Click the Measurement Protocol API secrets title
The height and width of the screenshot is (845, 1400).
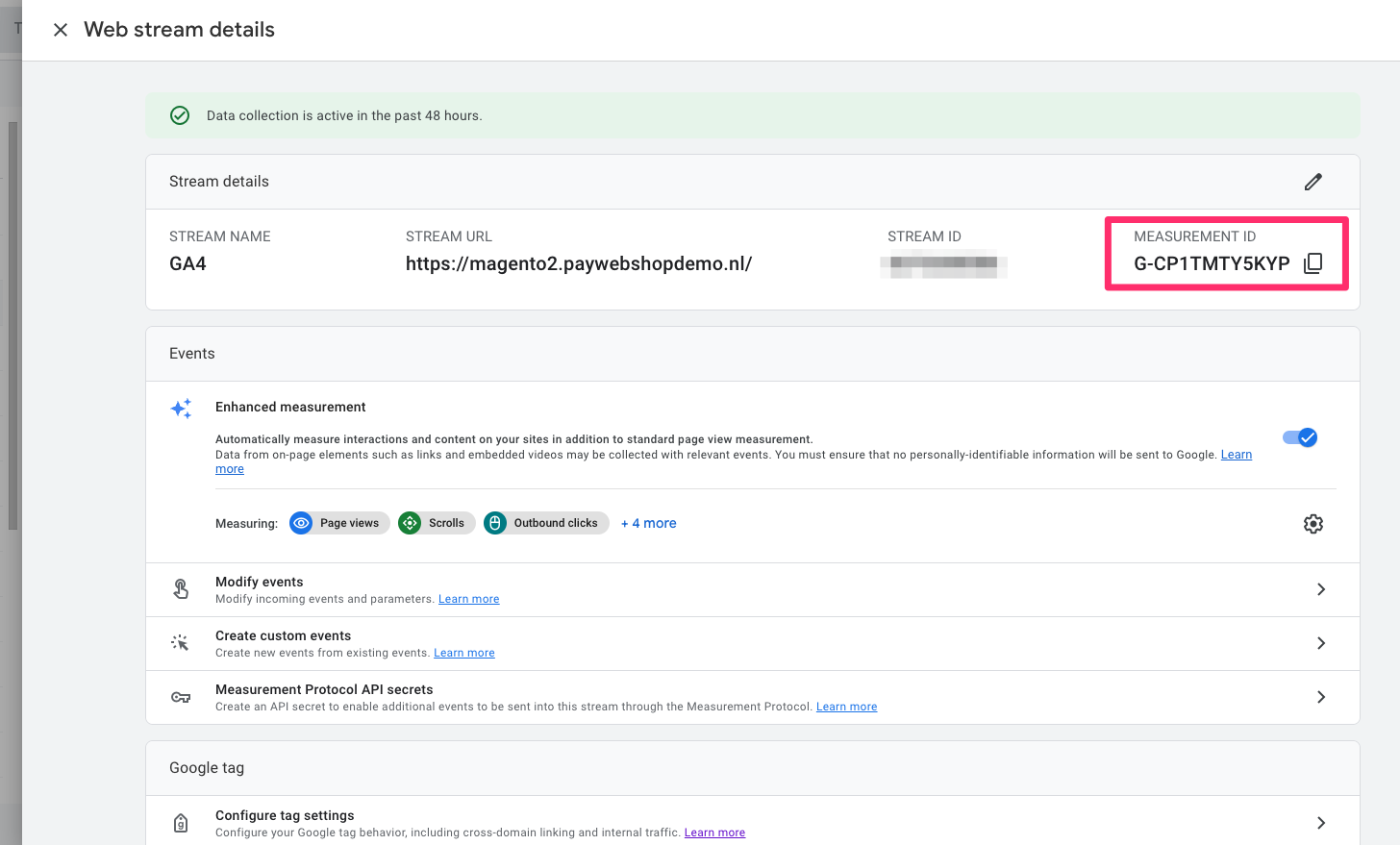tap(324, 689)
